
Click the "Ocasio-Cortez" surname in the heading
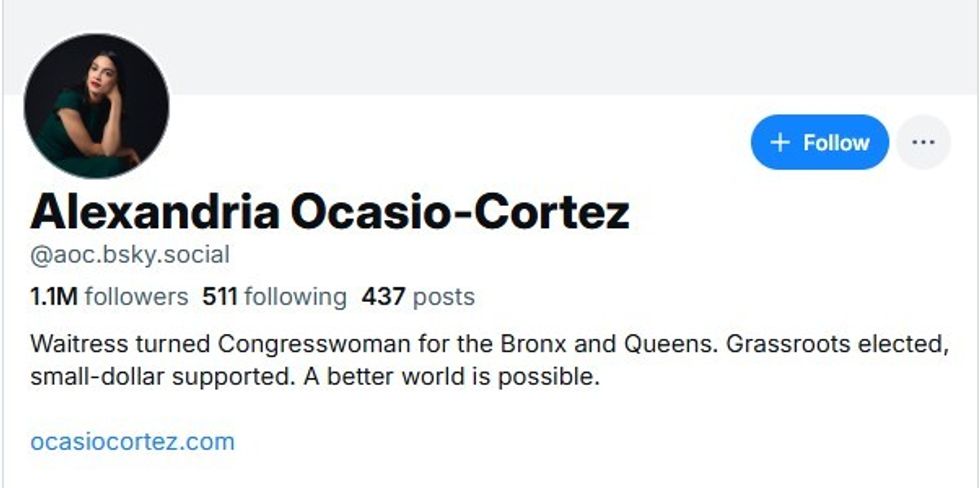pos(460,212)
